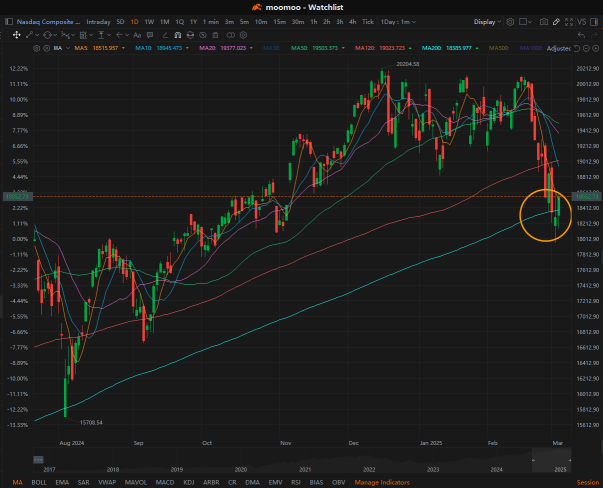Open the MA indicator settings gear

tap(37, 48)
